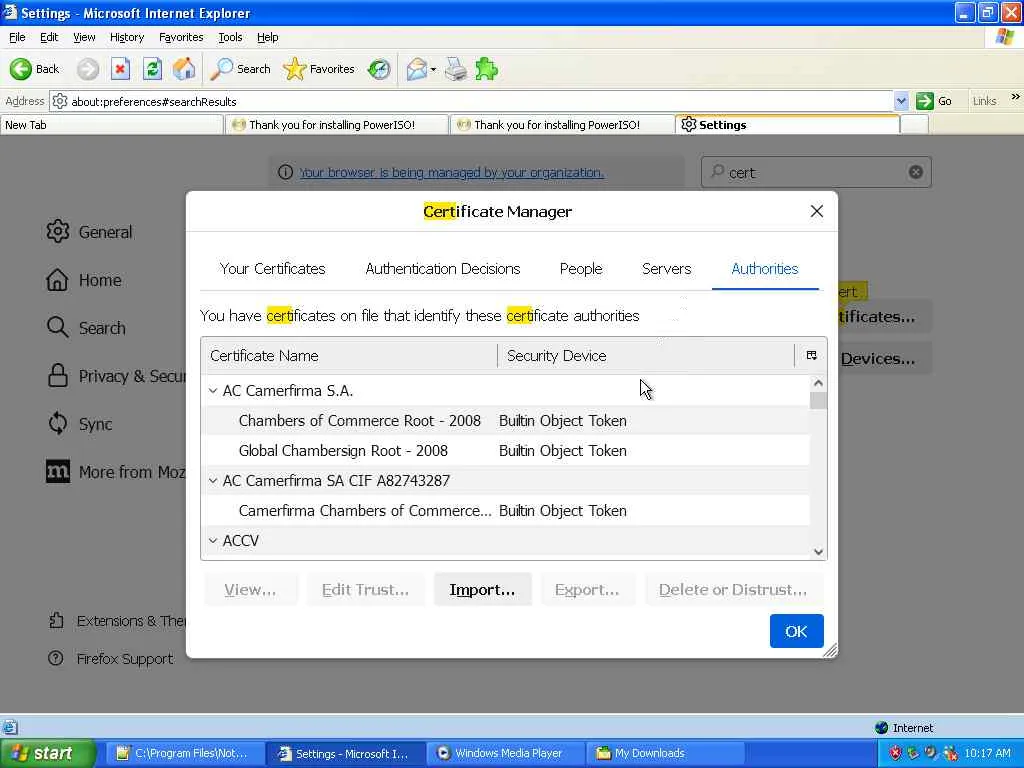The width and height of the screenshot is (1024, 768).
Task: Open Windows Media Player from taskbar
Action: click(507, 753)
